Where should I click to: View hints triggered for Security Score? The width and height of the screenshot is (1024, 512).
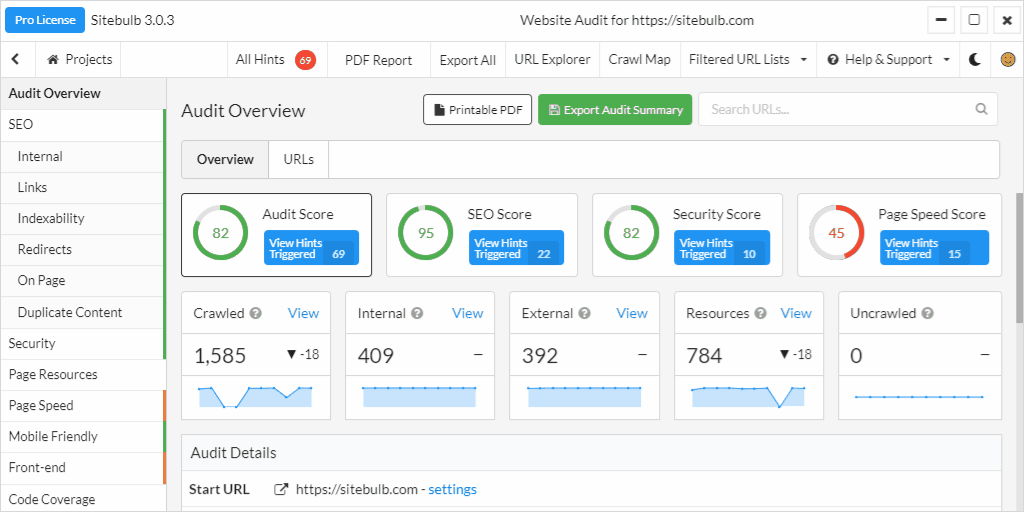point(722,248)
